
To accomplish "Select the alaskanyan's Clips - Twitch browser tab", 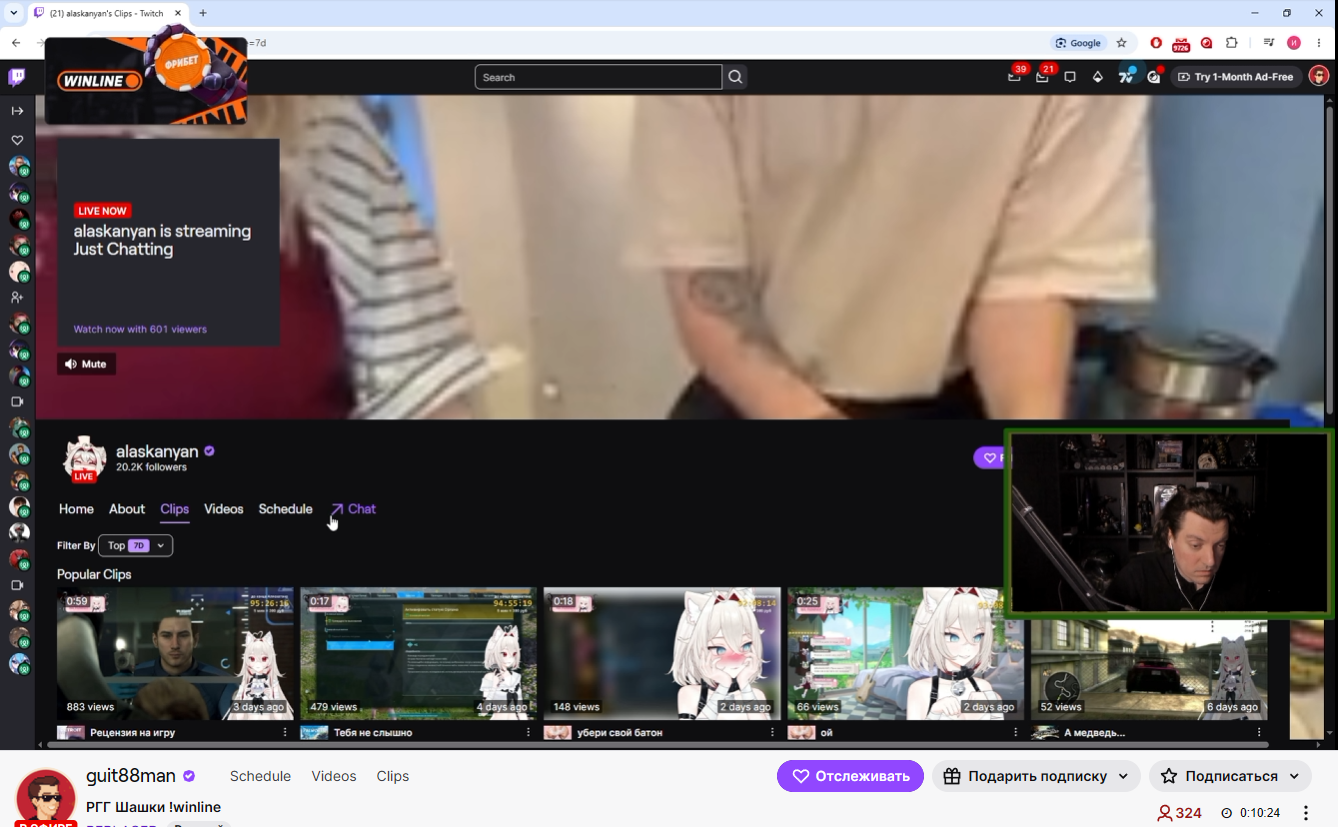I will click(108, 13).
